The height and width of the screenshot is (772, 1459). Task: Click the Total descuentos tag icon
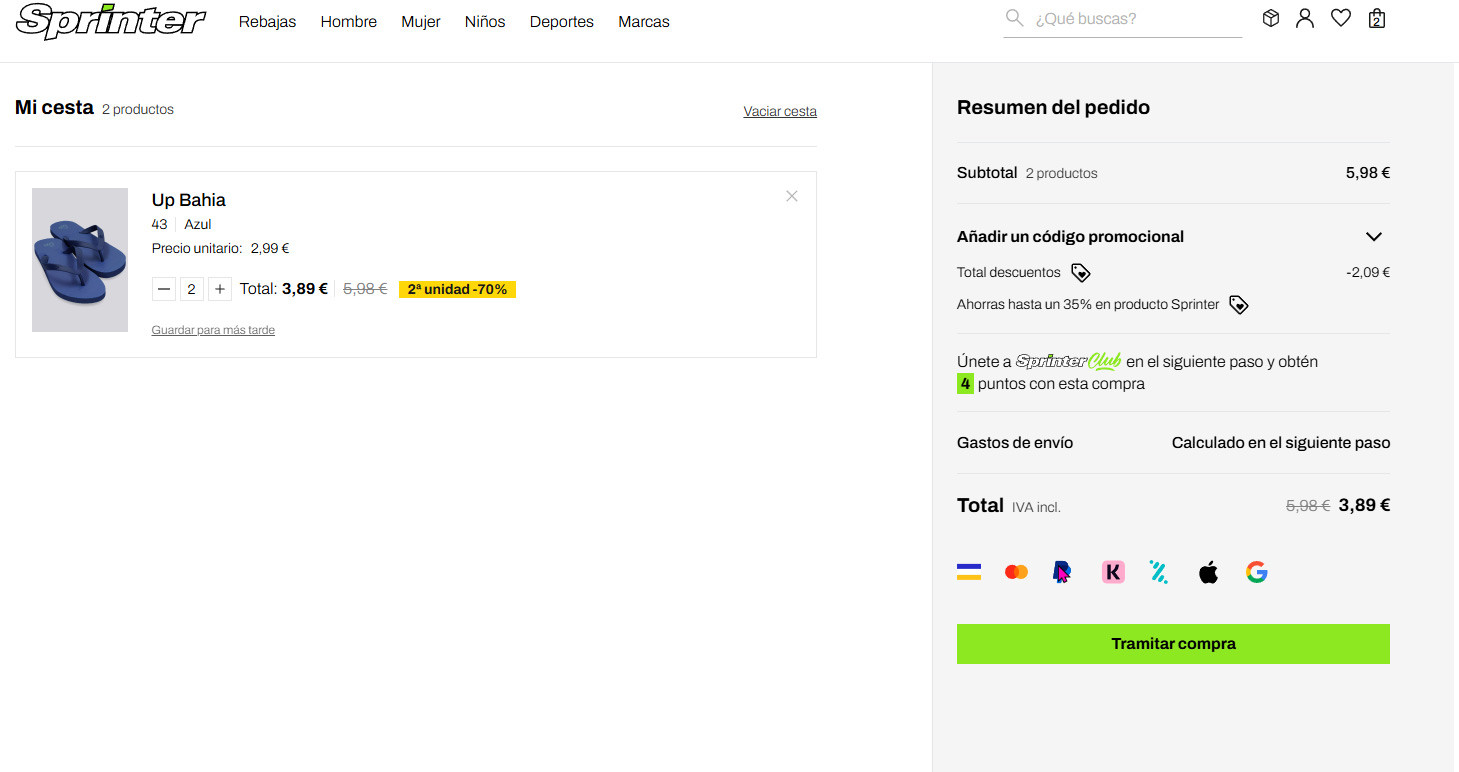click(1080, 273)
